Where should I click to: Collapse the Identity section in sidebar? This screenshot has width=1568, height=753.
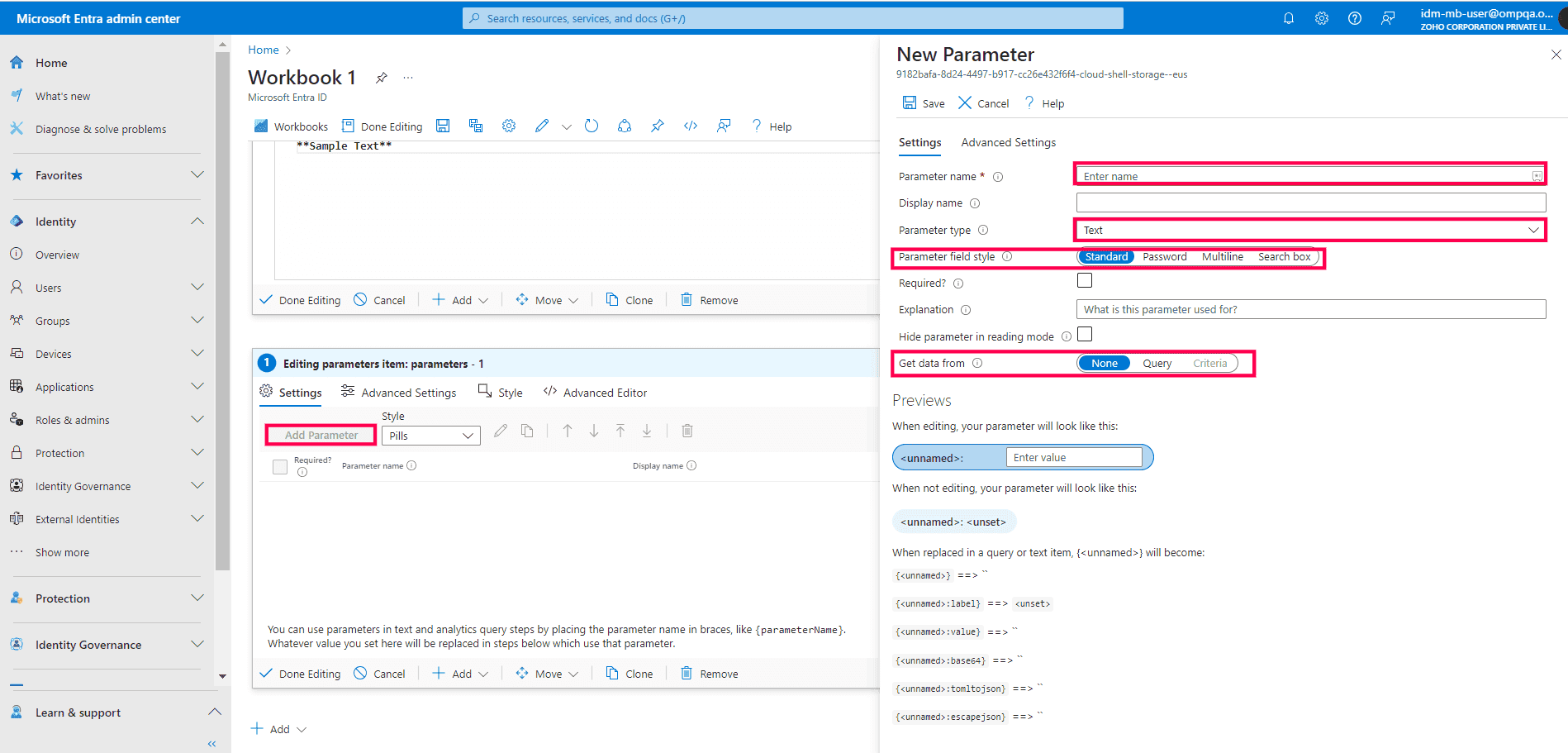pyautogui.click(x=197, y=221)
